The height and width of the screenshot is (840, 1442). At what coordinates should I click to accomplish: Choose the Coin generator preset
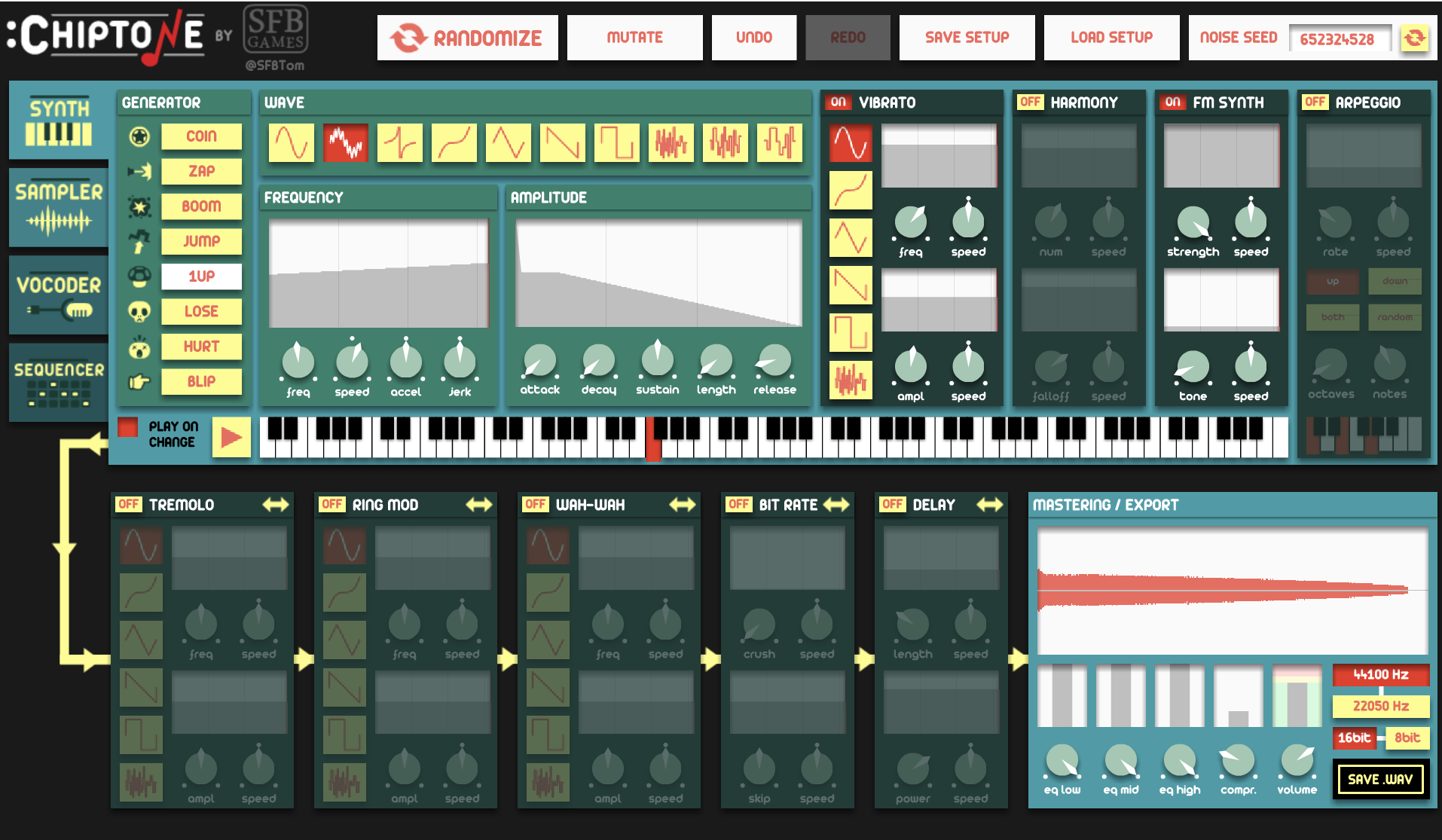201,136
